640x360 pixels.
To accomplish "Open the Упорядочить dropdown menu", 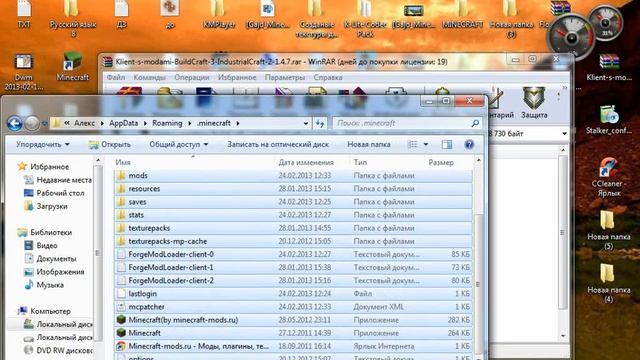I will (x=42, y=144).
